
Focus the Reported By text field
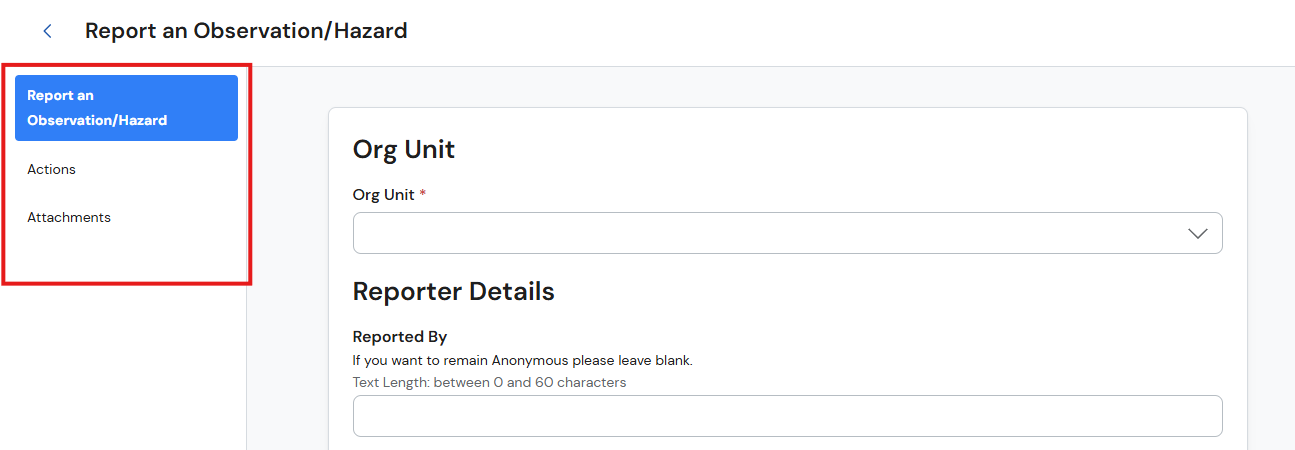787,416
